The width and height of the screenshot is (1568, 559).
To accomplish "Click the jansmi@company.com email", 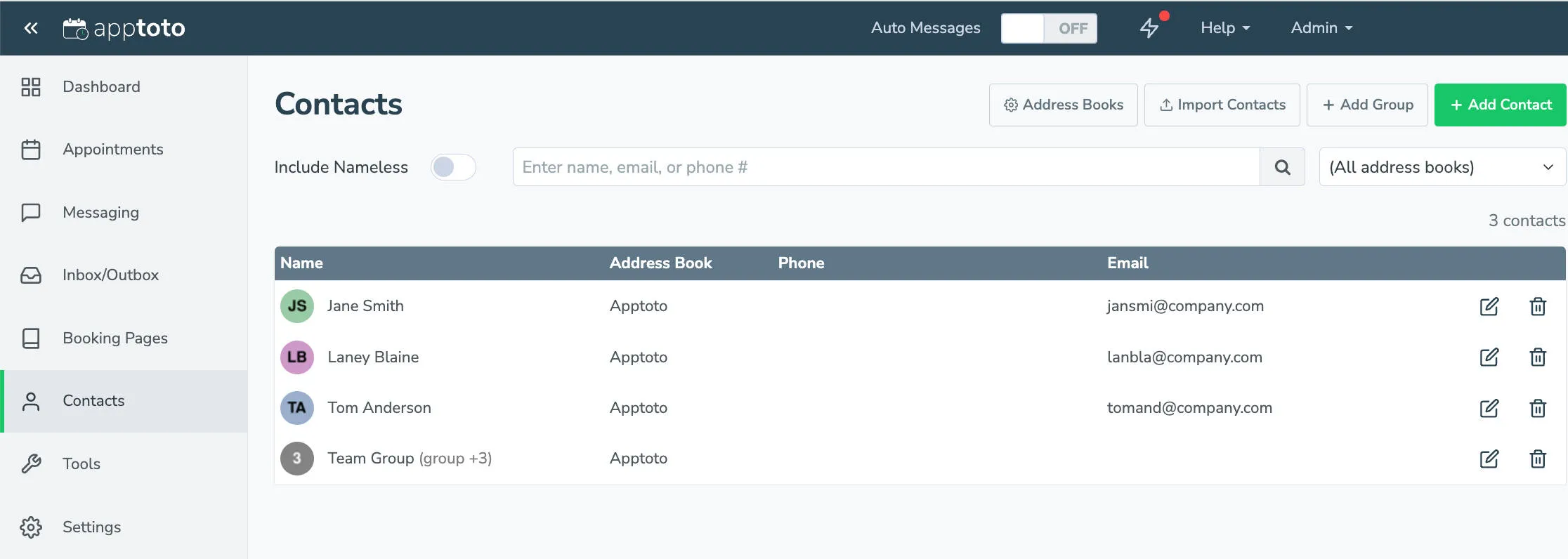I will [x=1185, y=306].
